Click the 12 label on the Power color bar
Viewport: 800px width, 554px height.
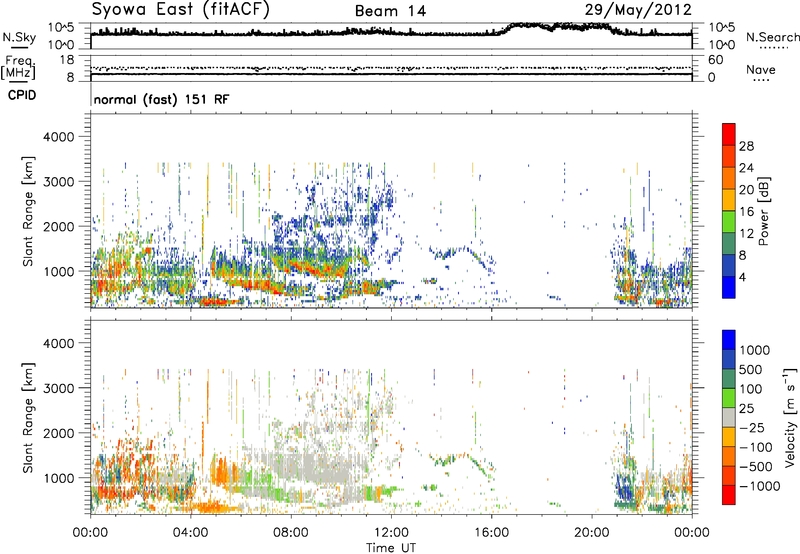(x=746, y=234)
